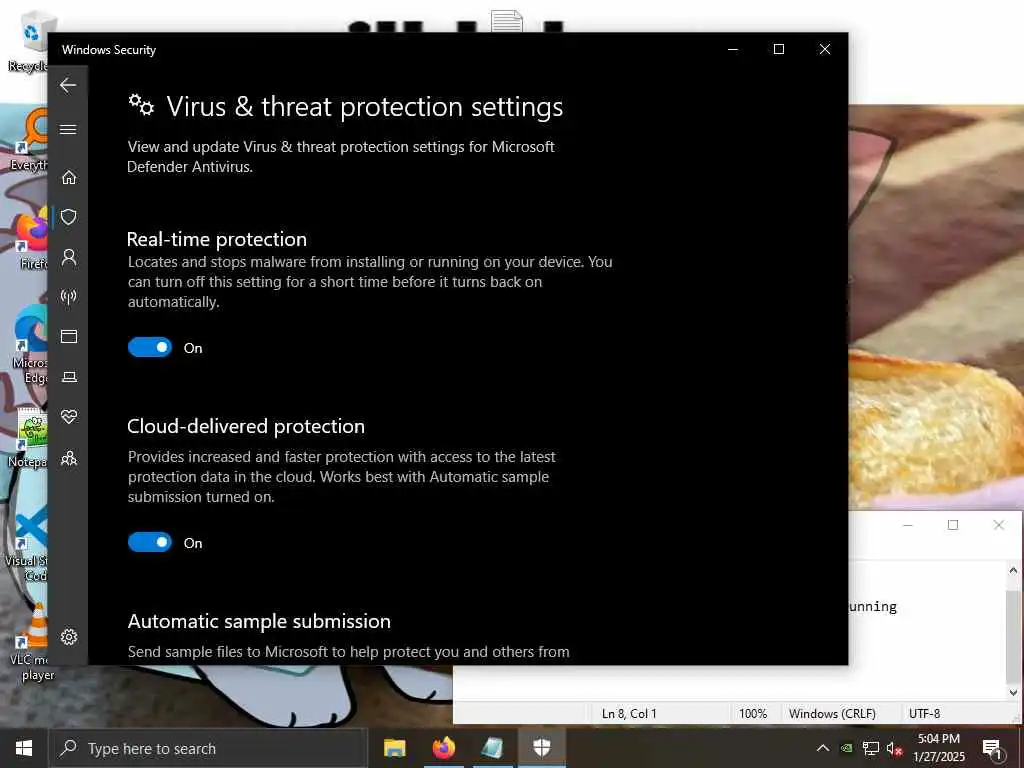Click Windows (CRLF) in Notepad status bar
Screen dimensions: 1024x768
pos(832,714)
